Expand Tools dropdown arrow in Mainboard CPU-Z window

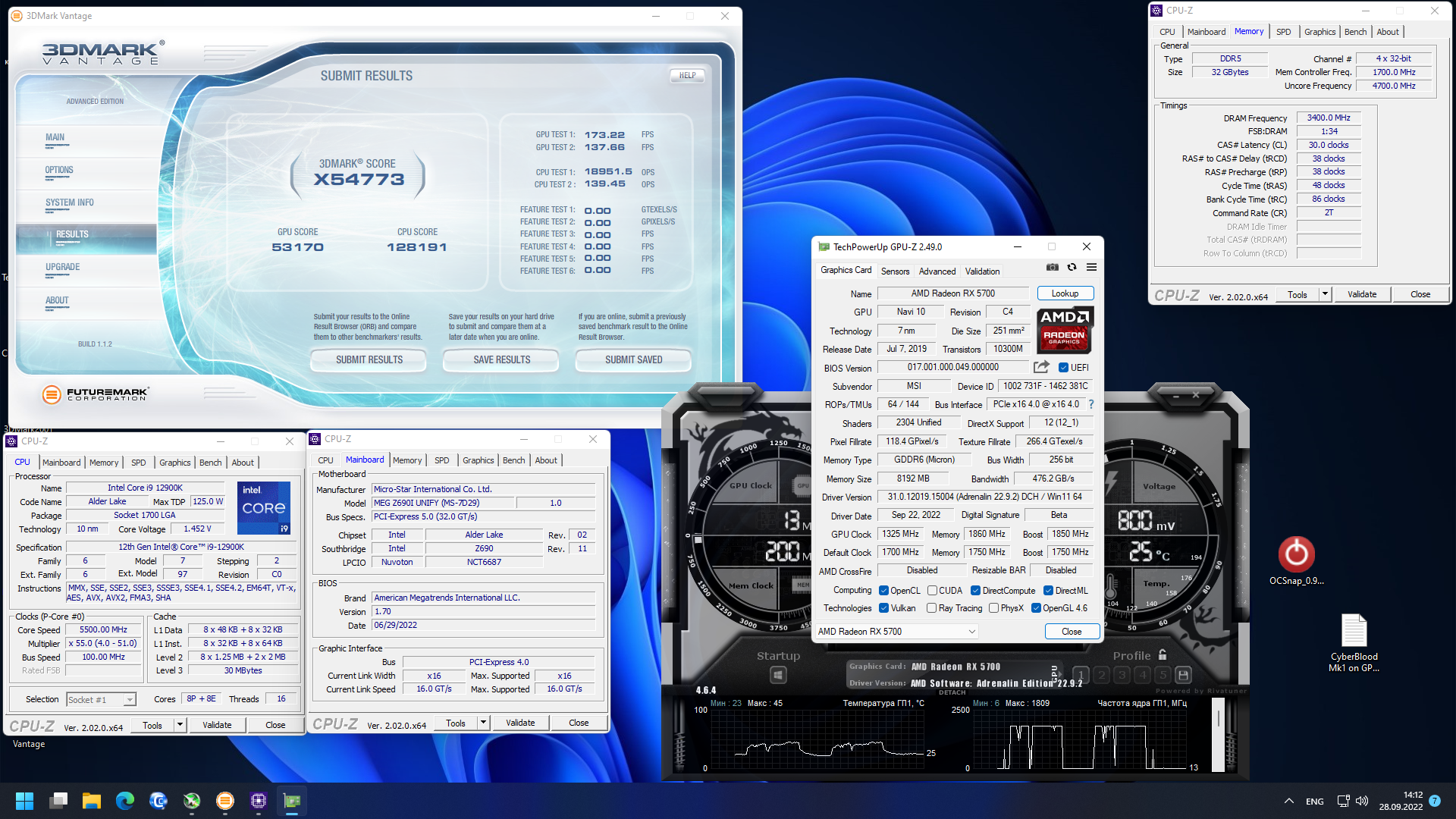[x=483, y=723]
